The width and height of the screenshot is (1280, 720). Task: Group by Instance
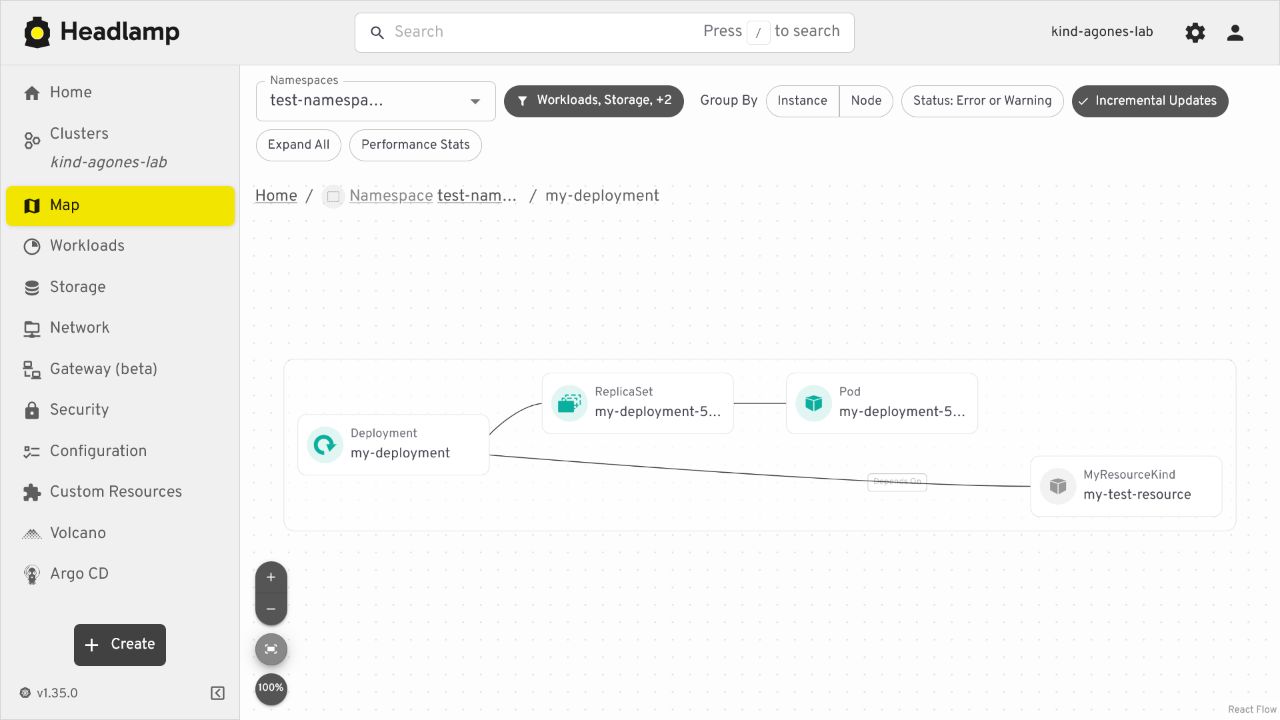803,101
